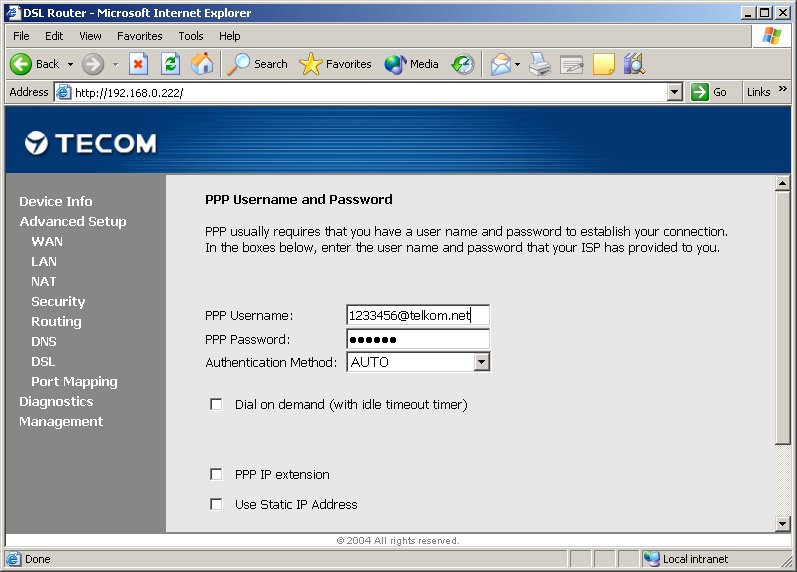
Task: Open the DSL sidebar link
Action: pyautogui.click(x=43, y=362)
